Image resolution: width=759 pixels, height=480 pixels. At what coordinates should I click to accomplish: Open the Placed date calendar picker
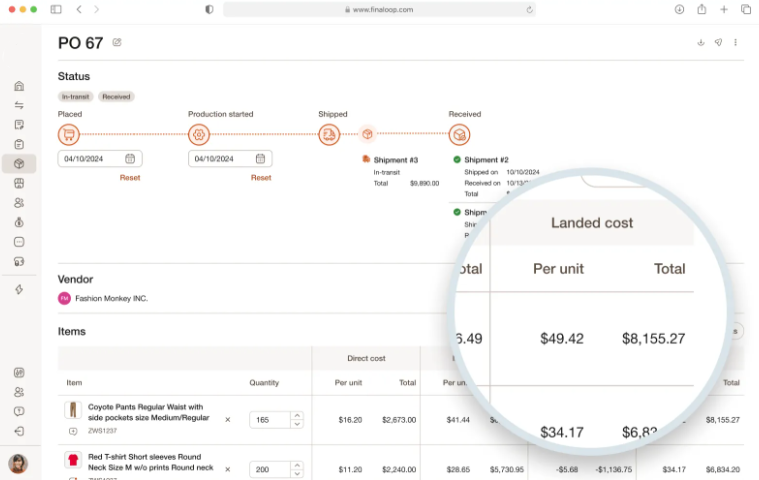tap(130, 158)
